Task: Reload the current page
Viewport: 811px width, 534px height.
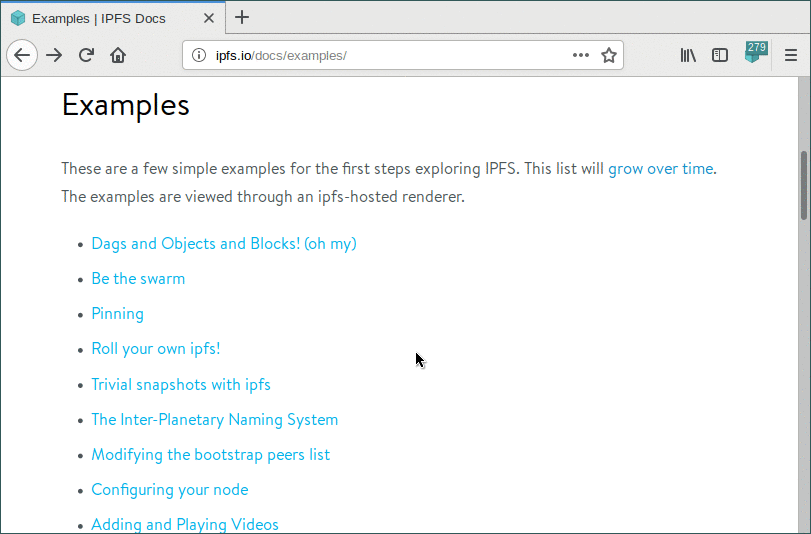Action: 86,55
